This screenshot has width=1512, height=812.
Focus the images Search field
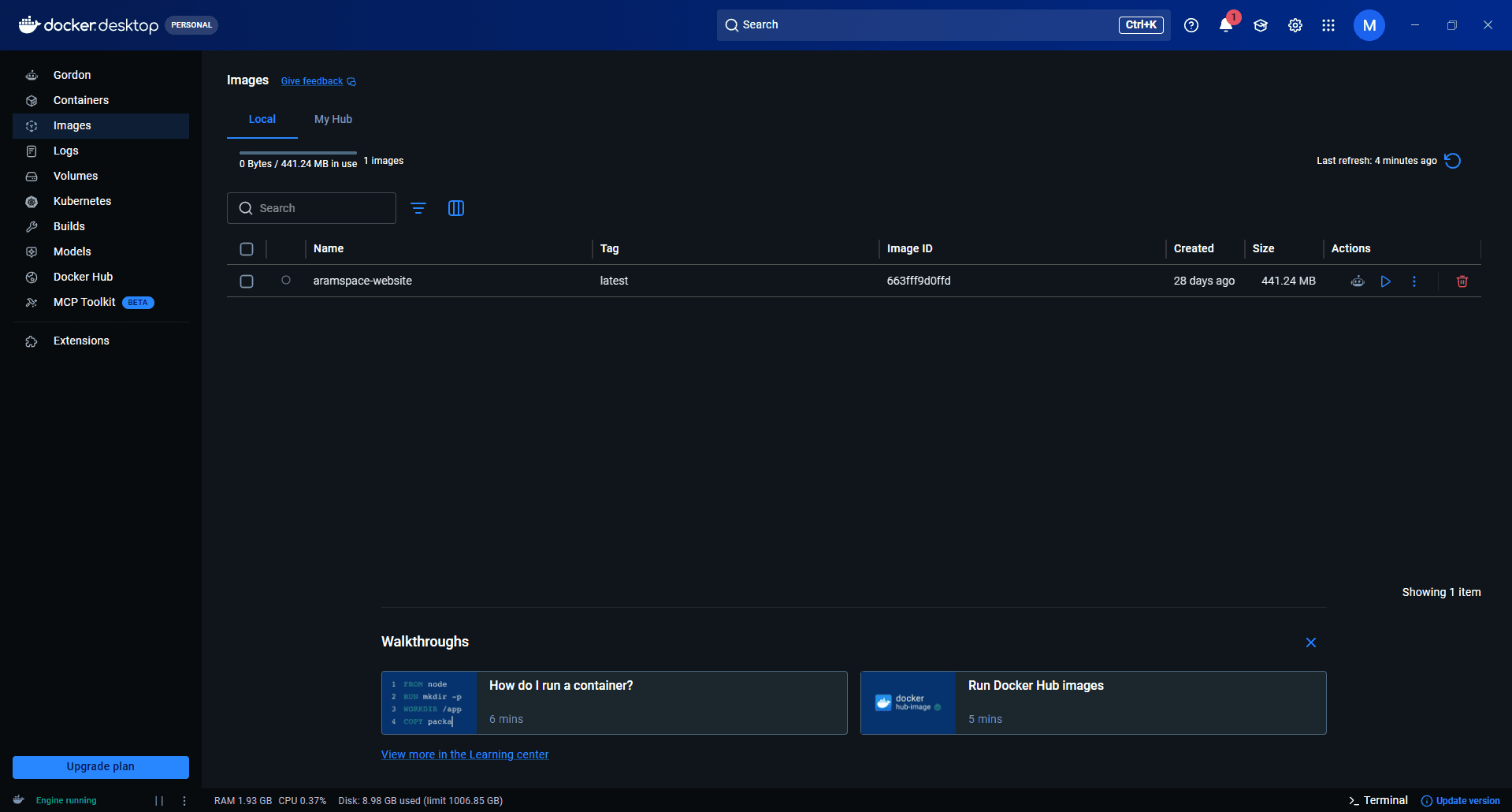point(311,208)
